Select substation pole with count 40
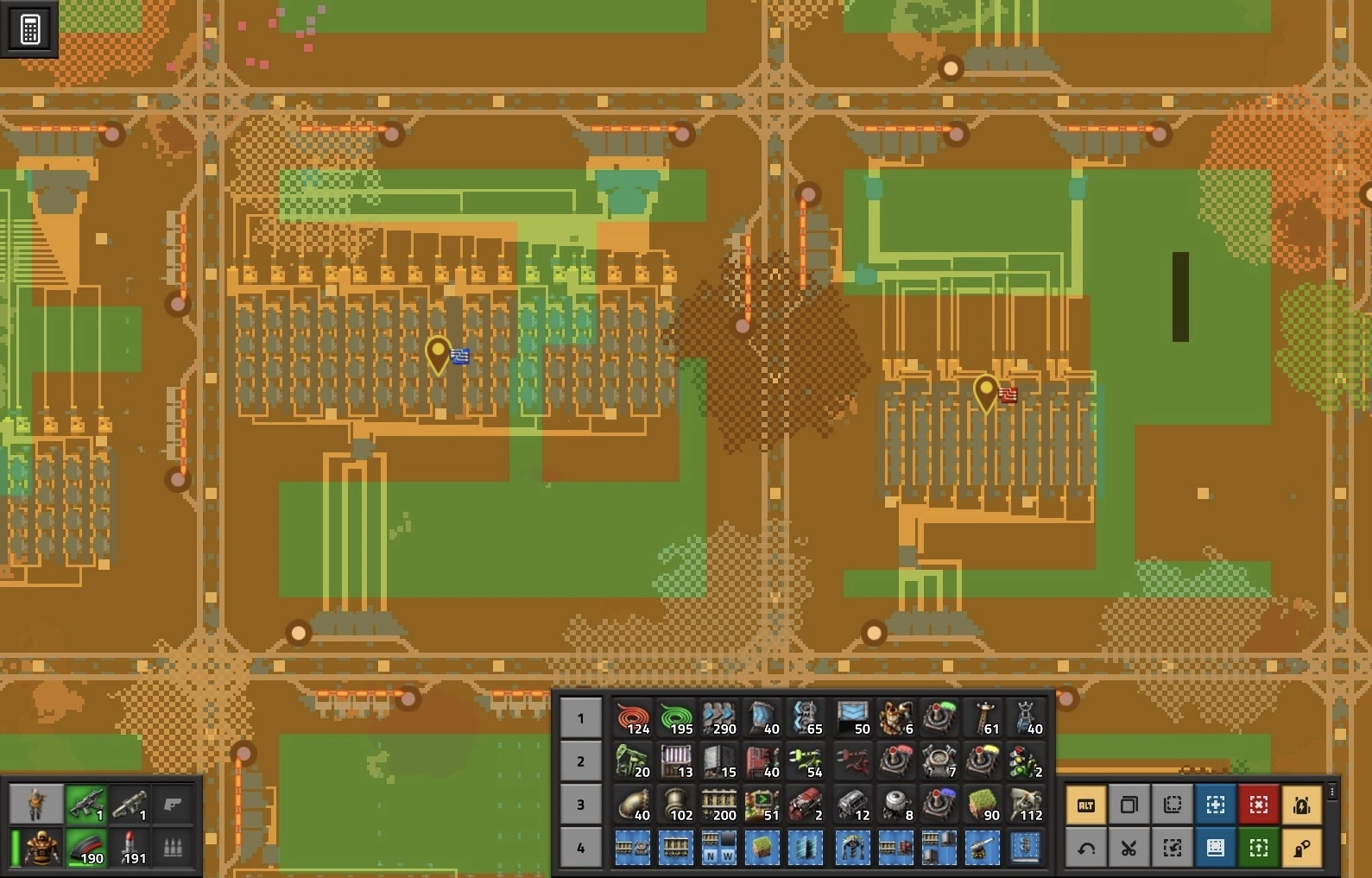 coord(1025,718)
